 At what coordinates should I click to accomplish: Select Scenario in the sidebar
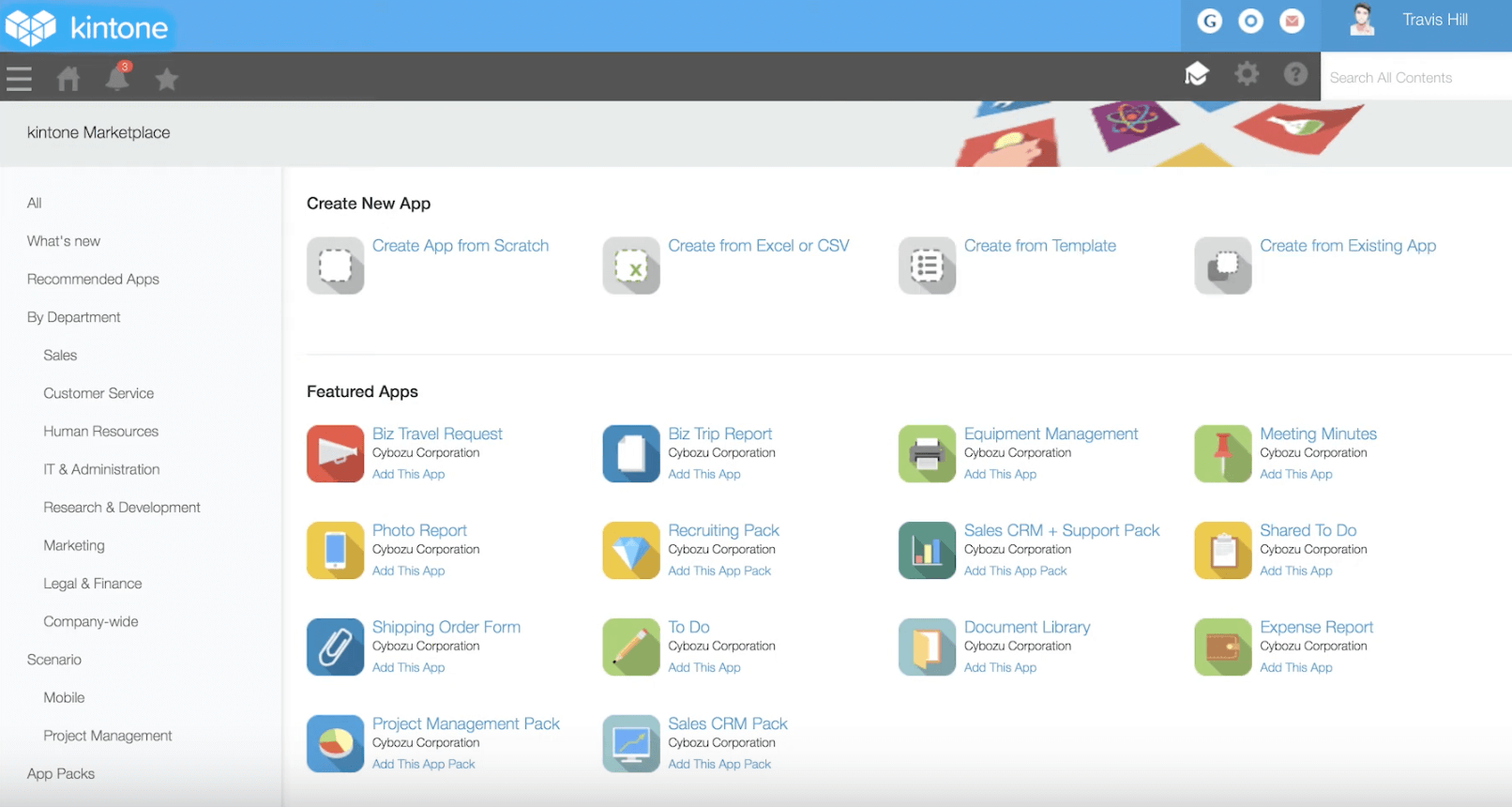pyautogui.click(x=54, y=660)
